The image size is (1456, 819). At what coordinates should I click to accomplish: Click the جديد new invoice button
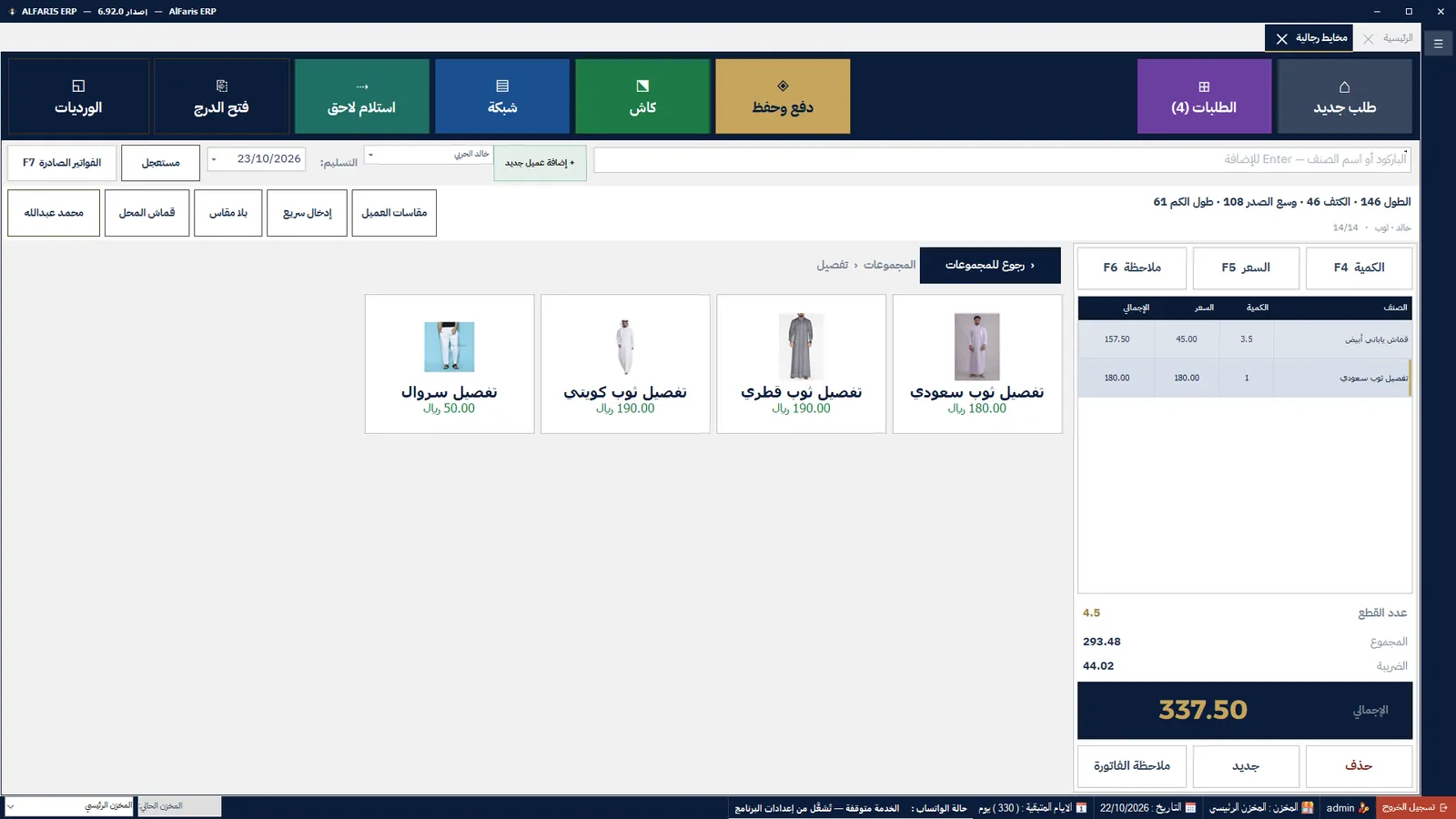pyautogui.click(x=1246, y=766)
